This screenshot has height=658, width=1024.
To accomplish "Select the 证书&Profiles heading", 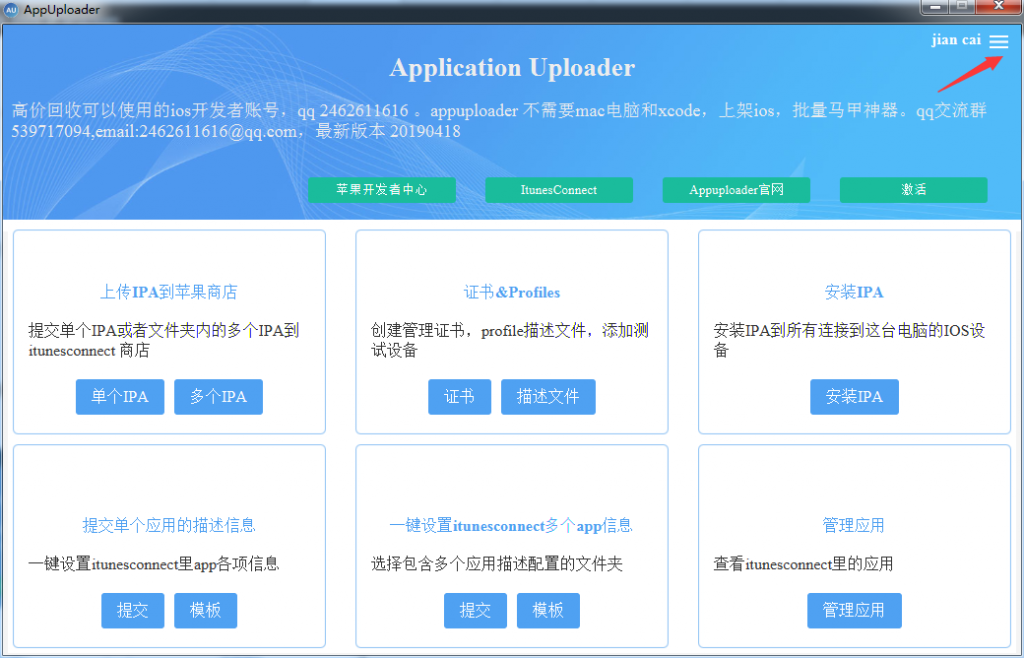I will point(512,292).
